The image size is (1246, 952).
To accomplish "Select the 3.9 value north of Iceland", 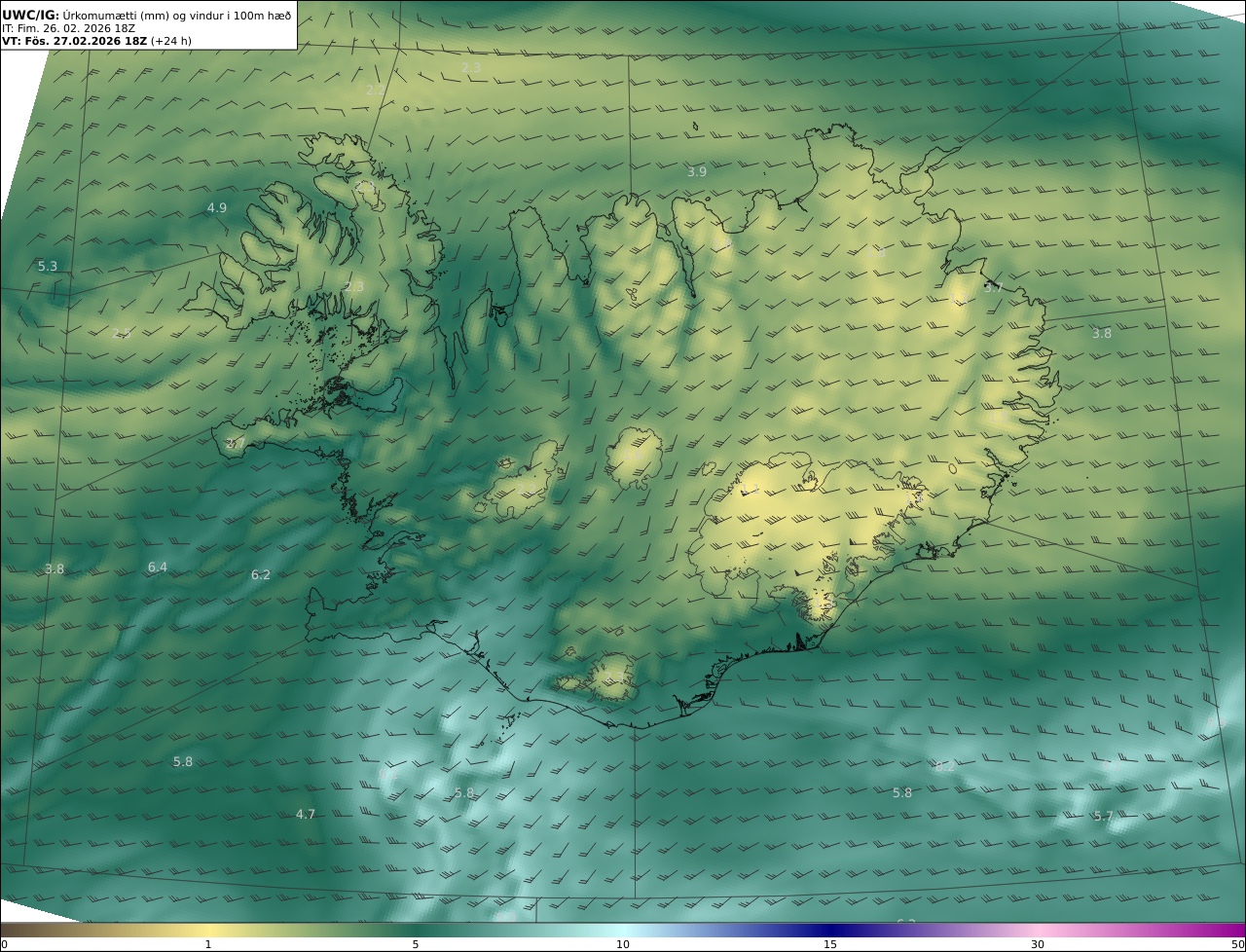I will tap(697, 171).
